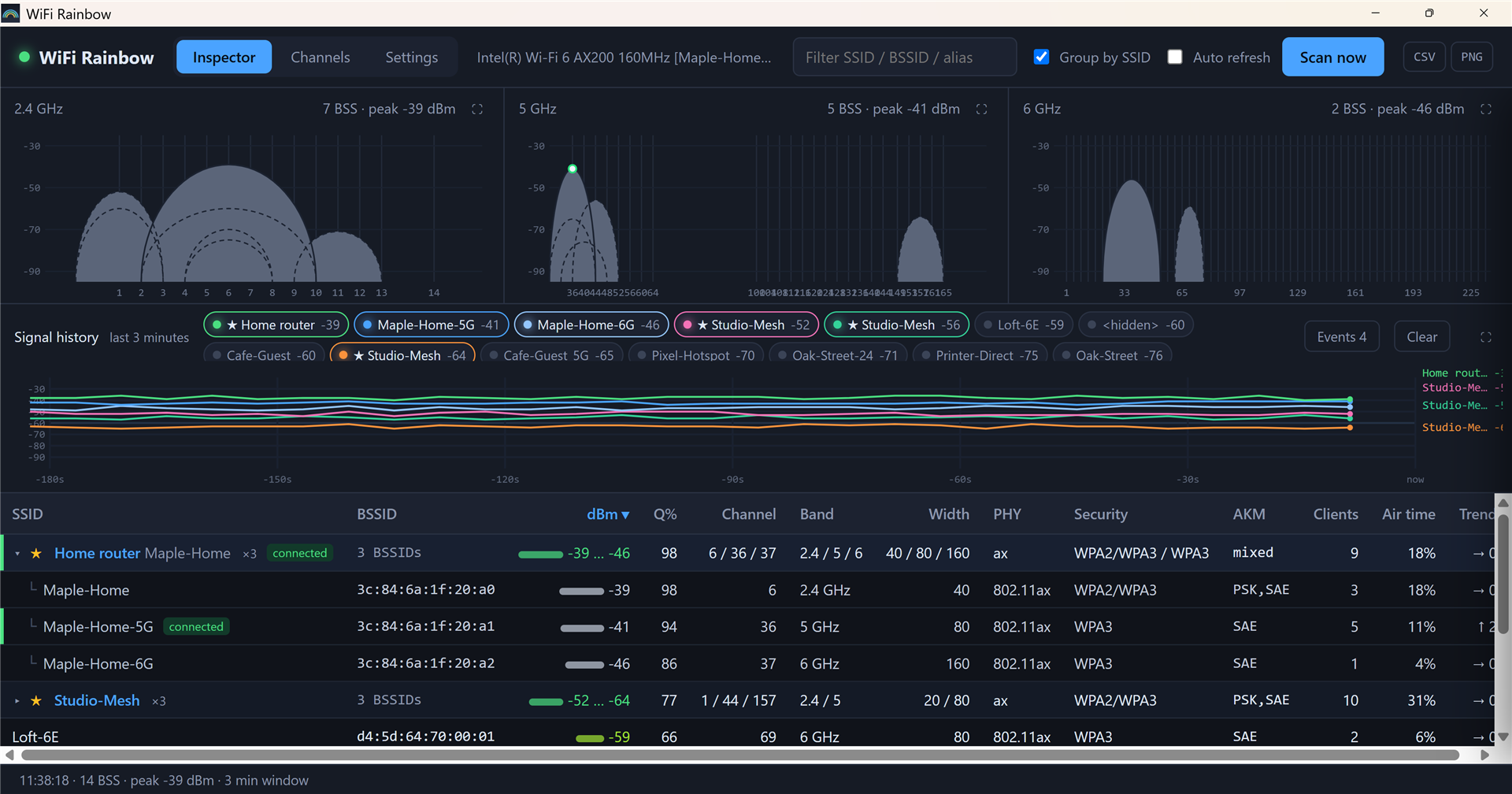
Task: Click the connected badge on Maple-Home-5G
Action: coord(196,627)
